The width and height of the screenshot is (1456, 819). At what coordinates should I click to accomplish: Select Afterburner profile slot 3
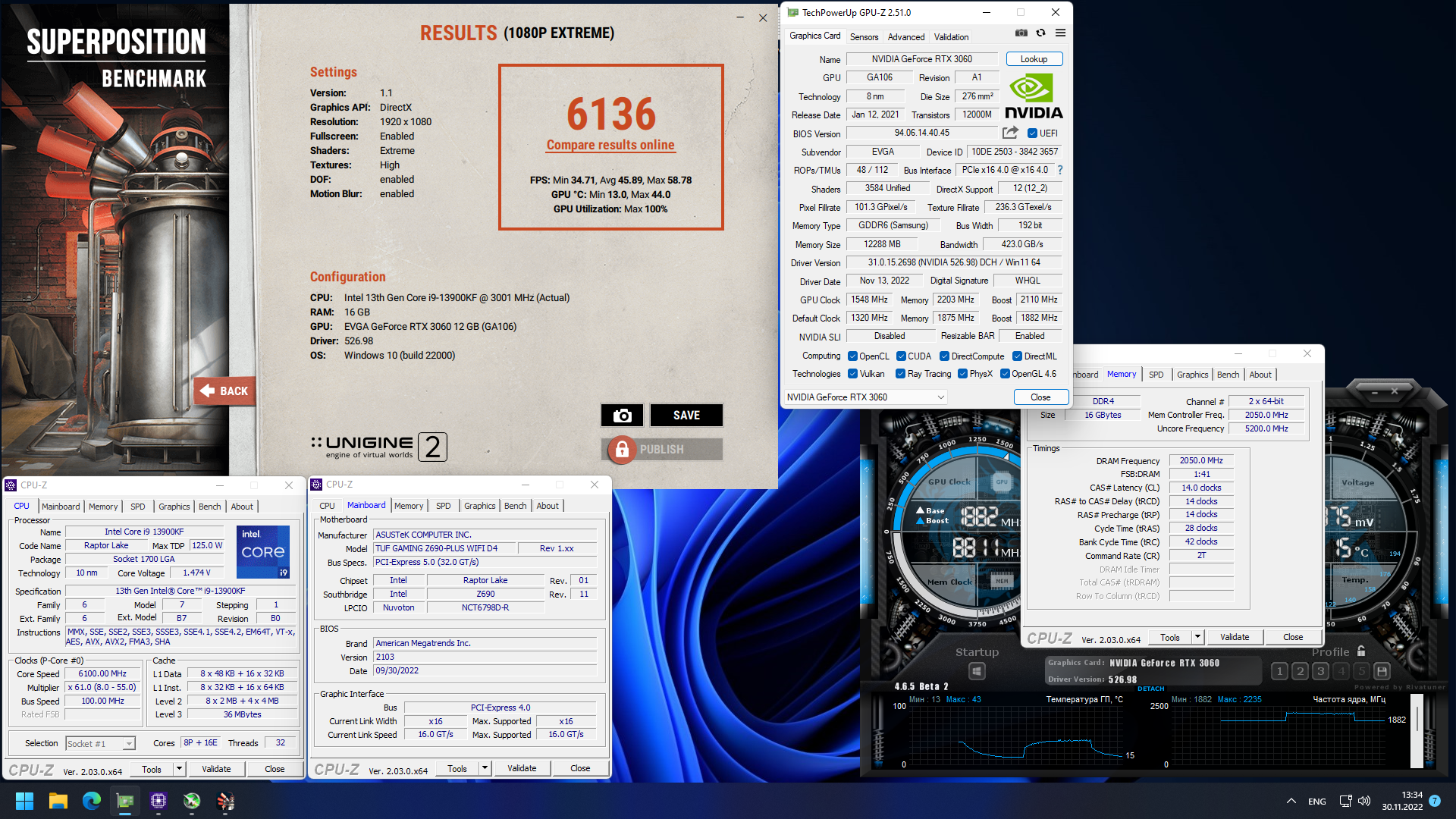1320,671
